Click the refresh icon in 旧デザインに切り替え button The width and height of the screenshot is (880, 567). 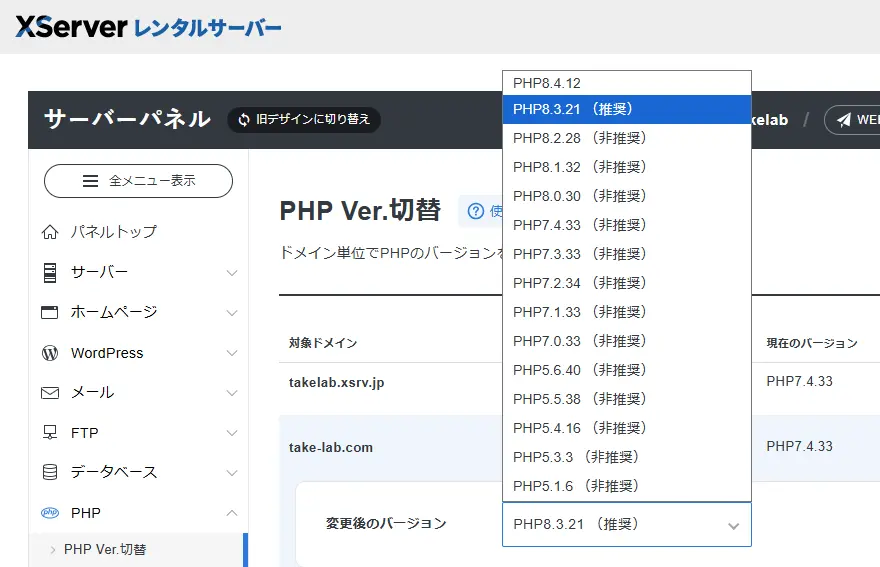coord(244,120)
